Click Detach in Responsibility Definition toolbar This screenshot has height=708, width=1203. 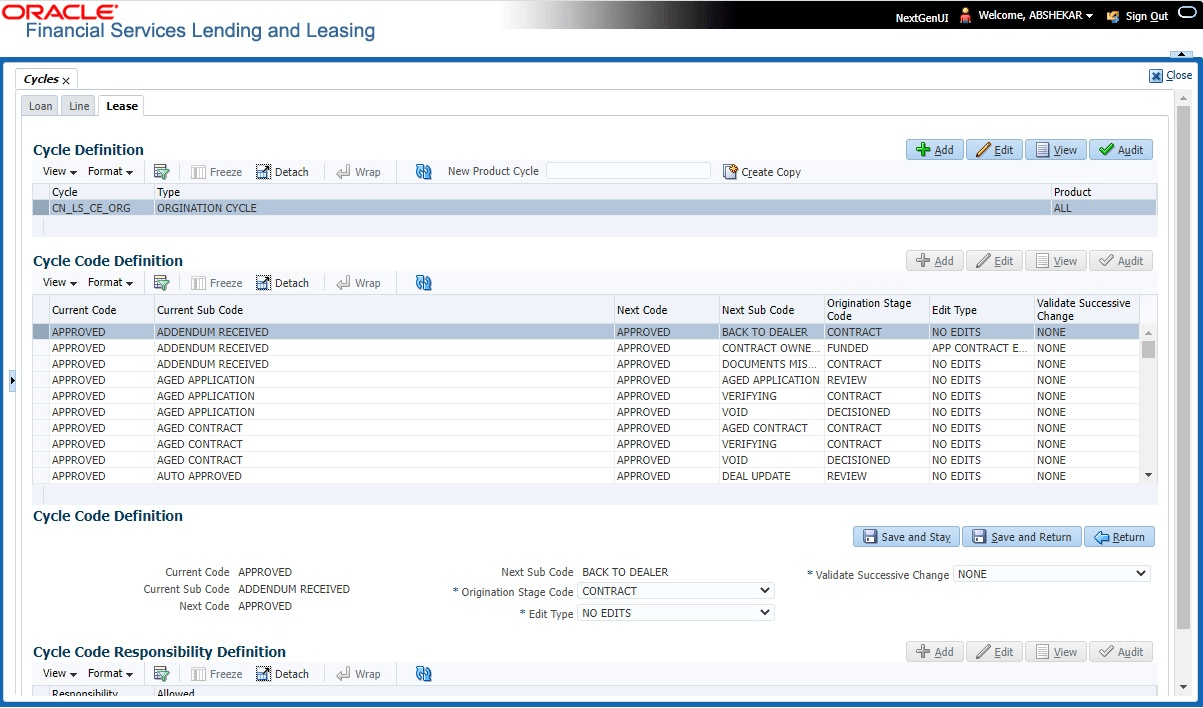pos(282,674)
